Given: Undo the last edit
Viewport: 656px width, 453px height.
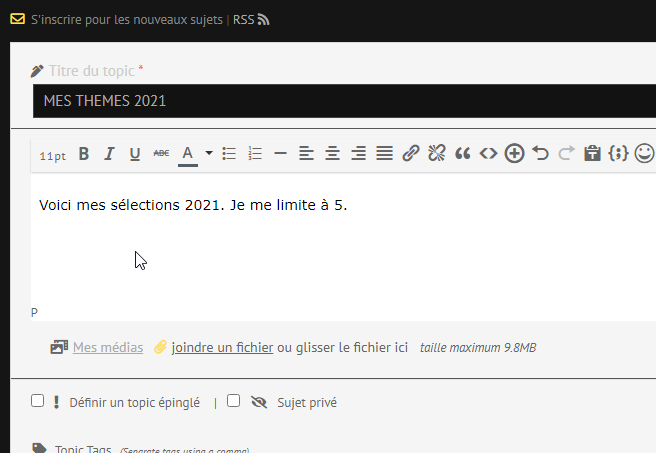Looking at the screenshot, I should 541,154.
